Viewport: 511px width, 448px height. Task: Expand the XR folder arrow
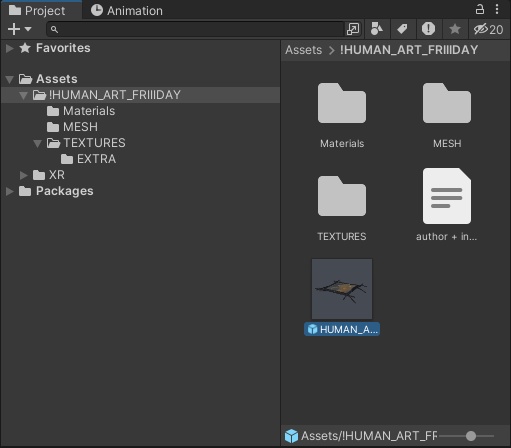(x=23, y=175)
